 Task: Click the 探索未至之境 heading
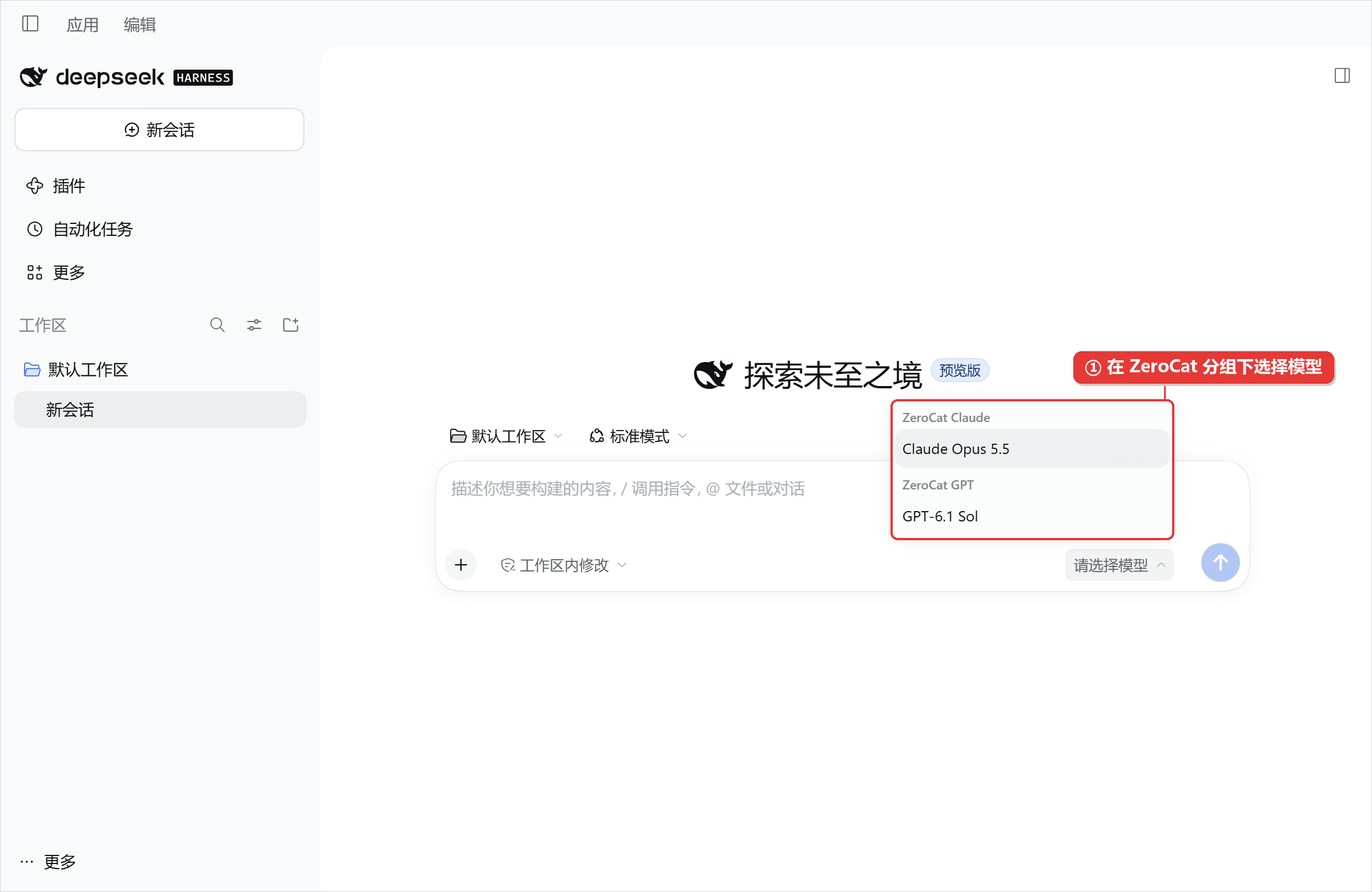pos(832,375)
